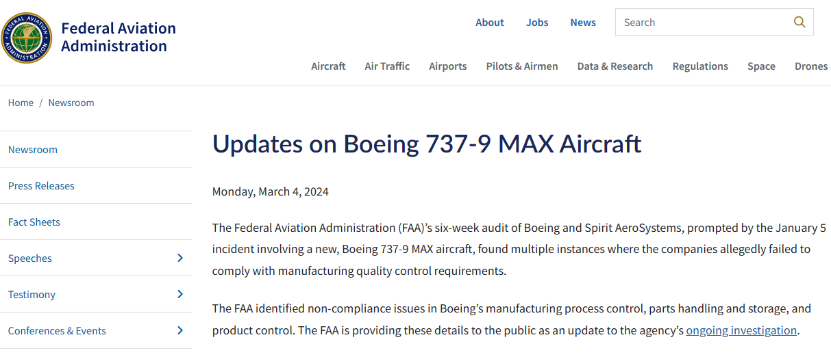The width and height of the screenshot is (831, 360).
Task: Open the Airports navigation menu
Action: click(448, 66)
